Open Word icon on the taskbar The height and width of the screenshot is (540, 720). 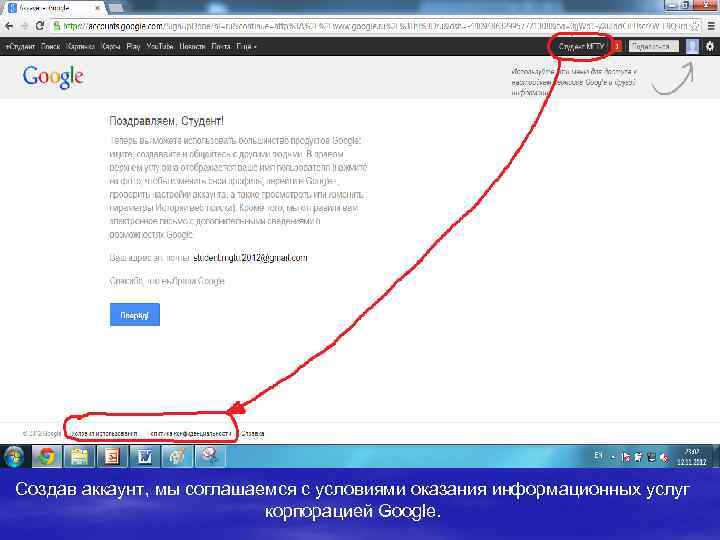tap(144, 457)
